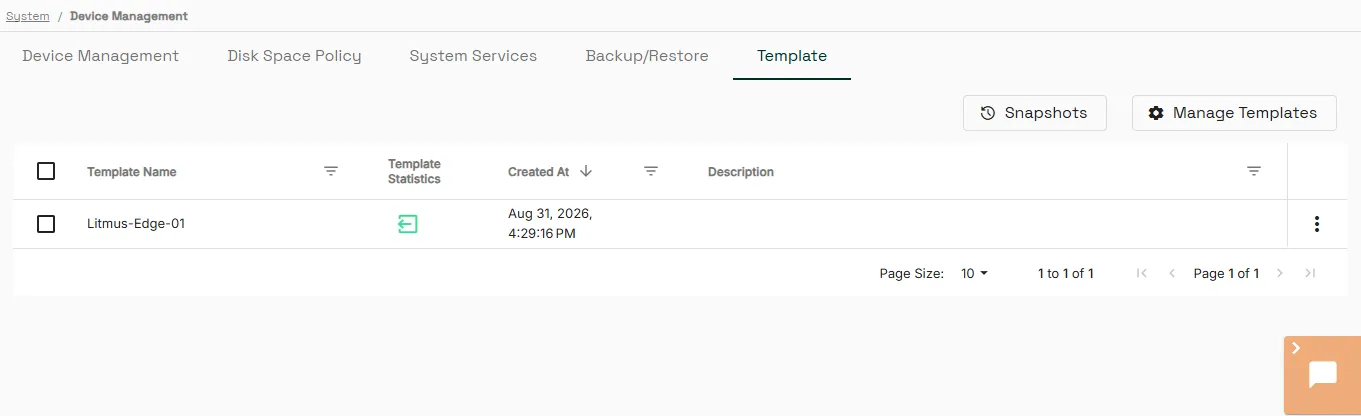Open Description column filter menu

click(x=1254, y=171)
